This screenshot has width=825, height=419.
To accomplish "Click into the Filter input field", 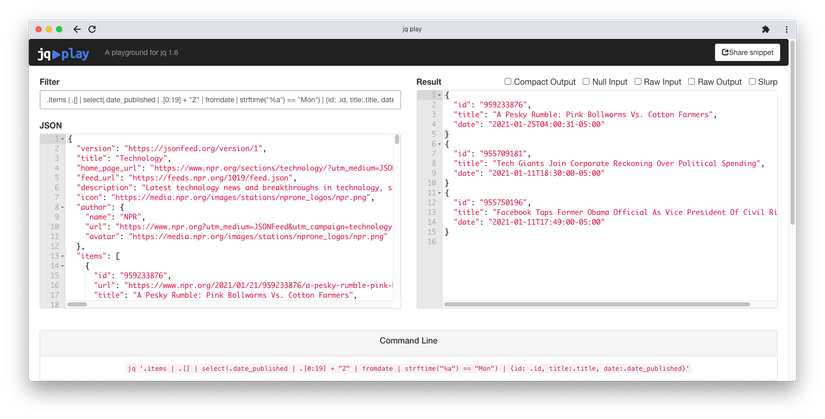I will coord(220,100).
